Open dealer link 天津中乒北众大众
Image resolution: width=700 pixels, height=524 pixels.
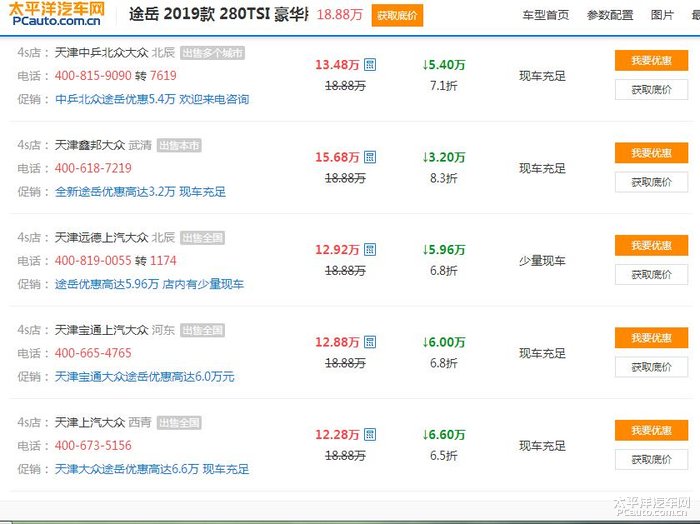tap(101, 53)
